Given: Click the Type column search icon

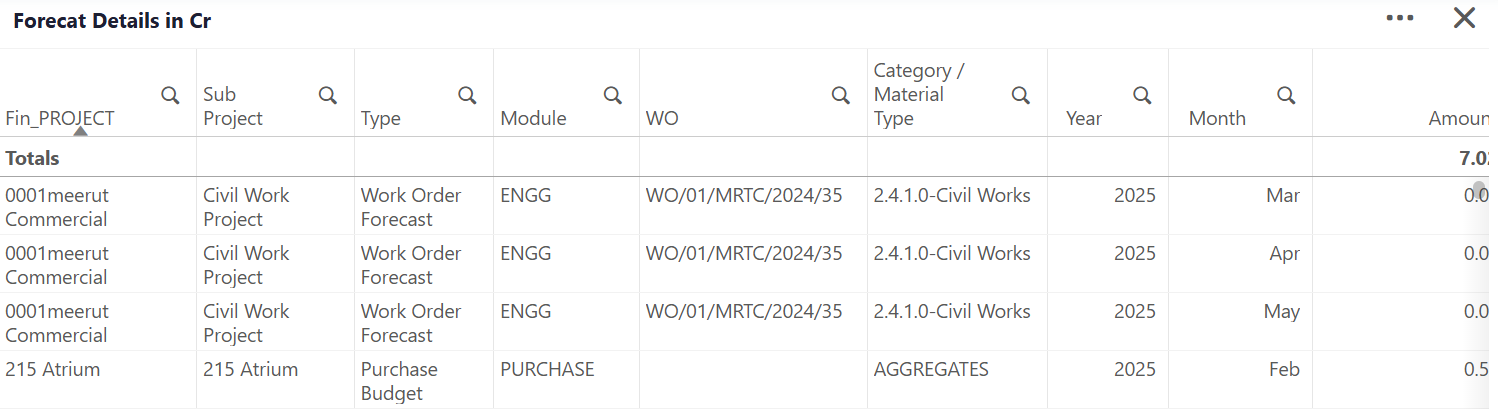Looking at the screenshot, I should click(467, 95).
